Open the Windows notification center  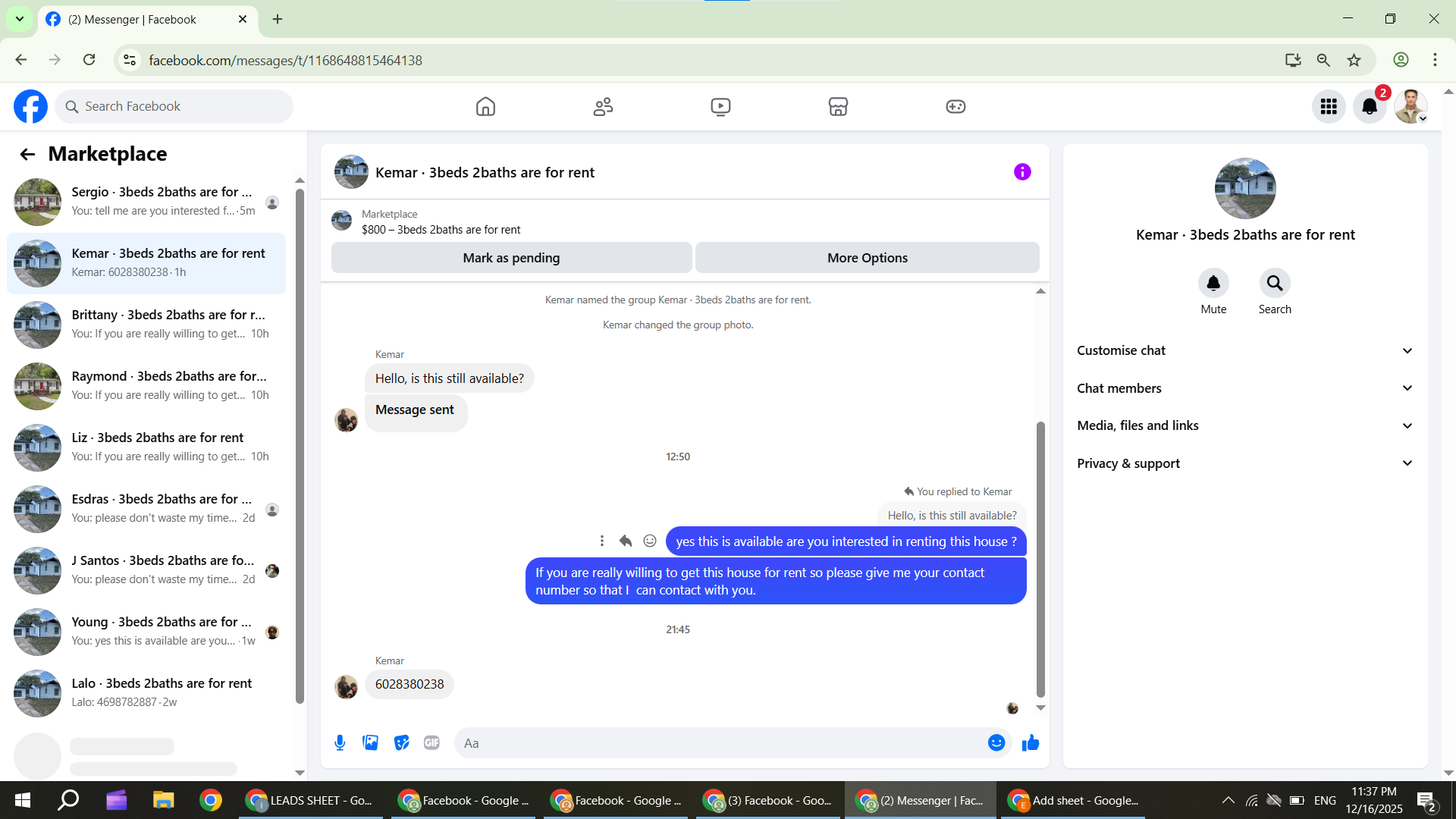[x=1426, y=801]
